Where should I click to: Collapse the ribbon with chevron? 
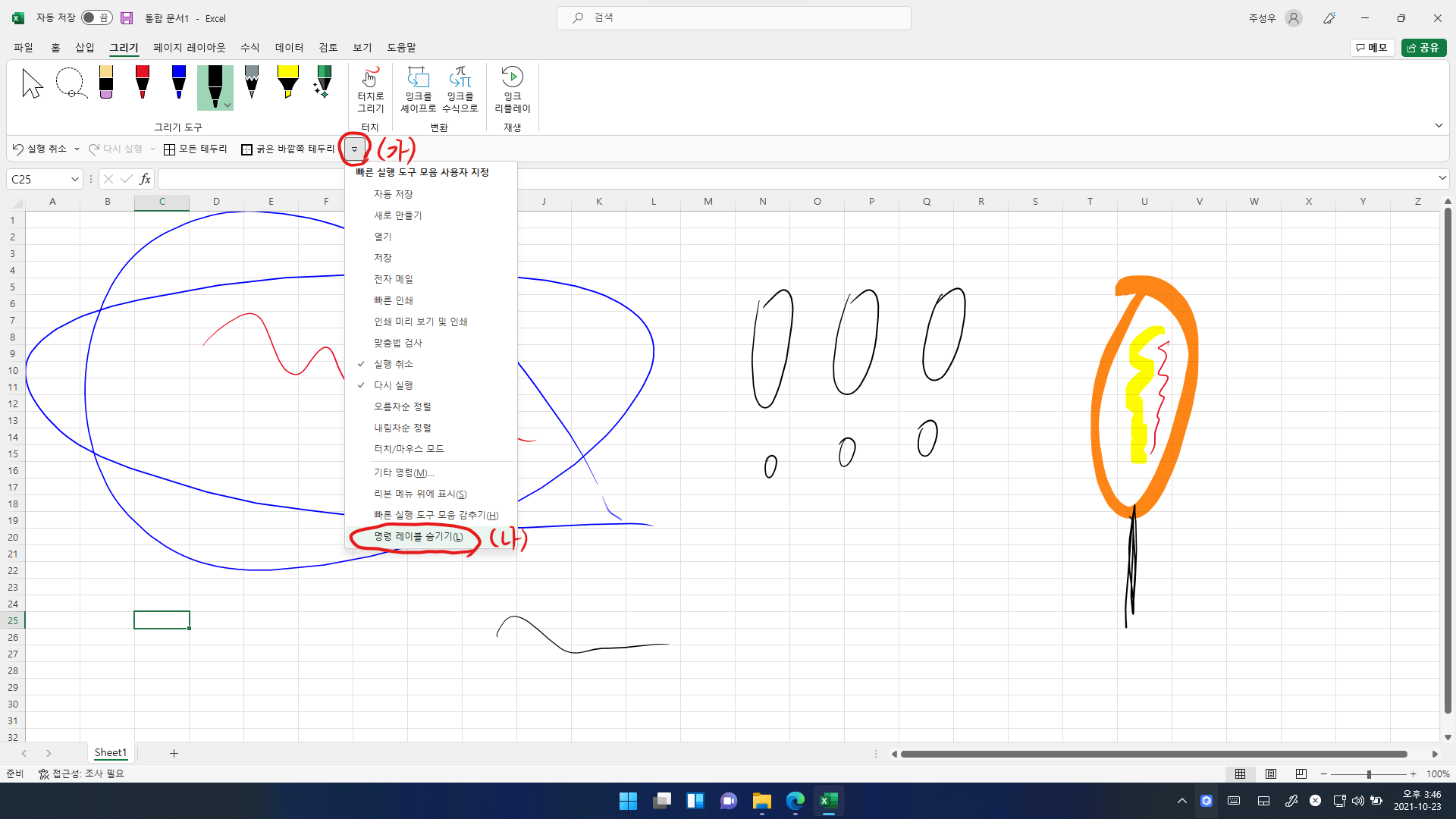[1439, 125]
